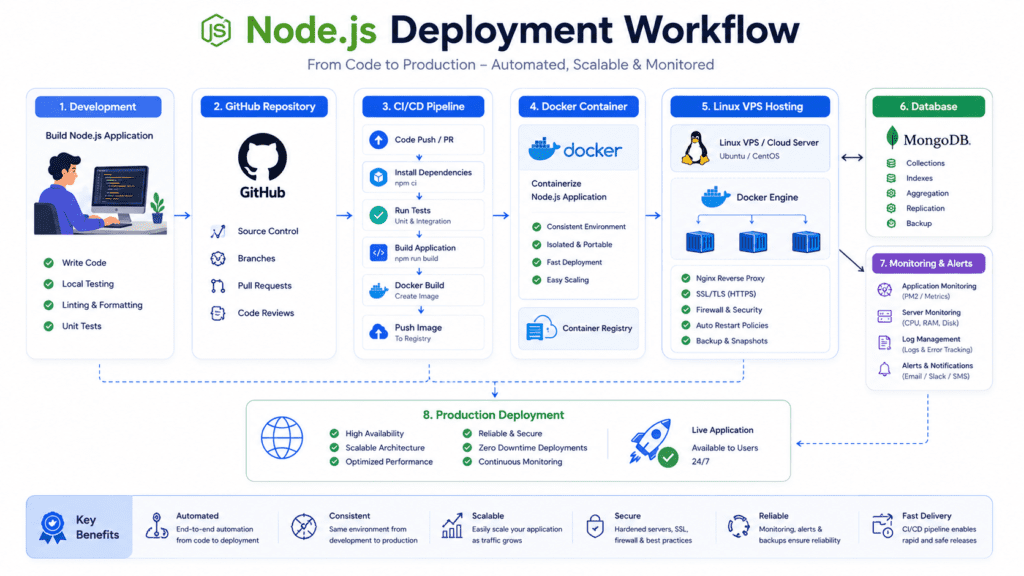1024x576 pixels.
Task: Select the purple 7. Monitoring & Alerts header
Action: coord(928,263)
